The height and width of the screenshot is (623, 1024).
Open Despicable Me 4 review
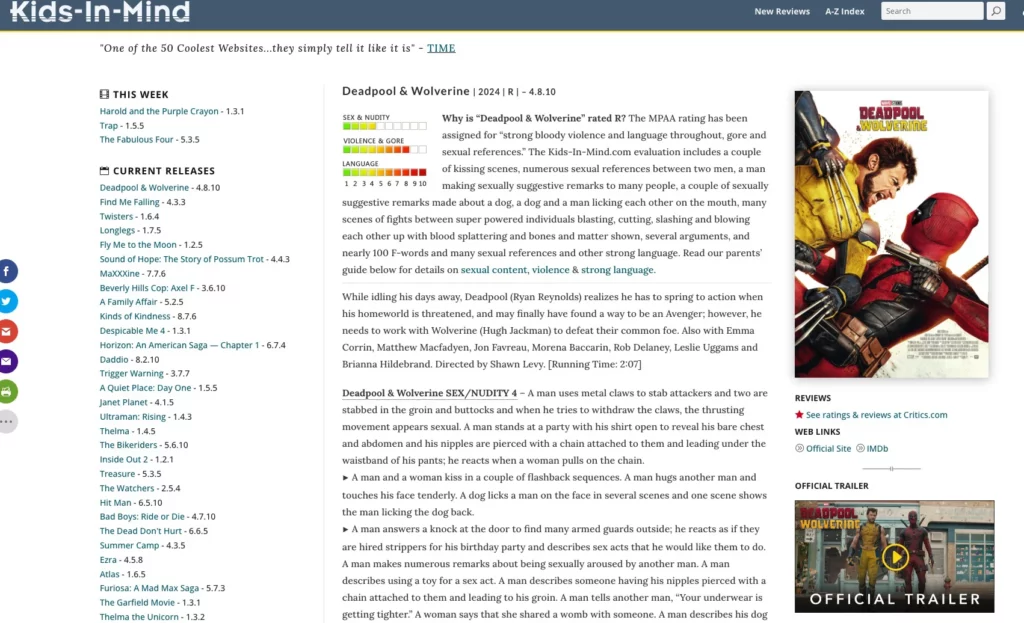[x=133, y=330]
